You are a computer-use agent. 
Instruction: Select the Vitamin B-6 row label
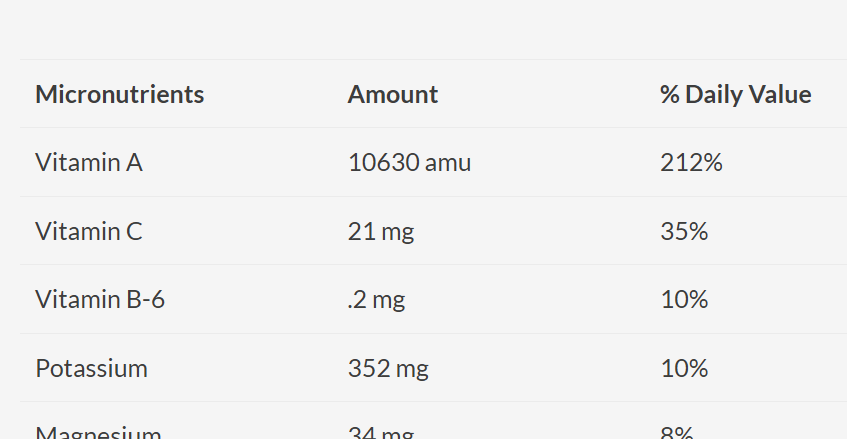pyautogui.click(x=100, y=299)
